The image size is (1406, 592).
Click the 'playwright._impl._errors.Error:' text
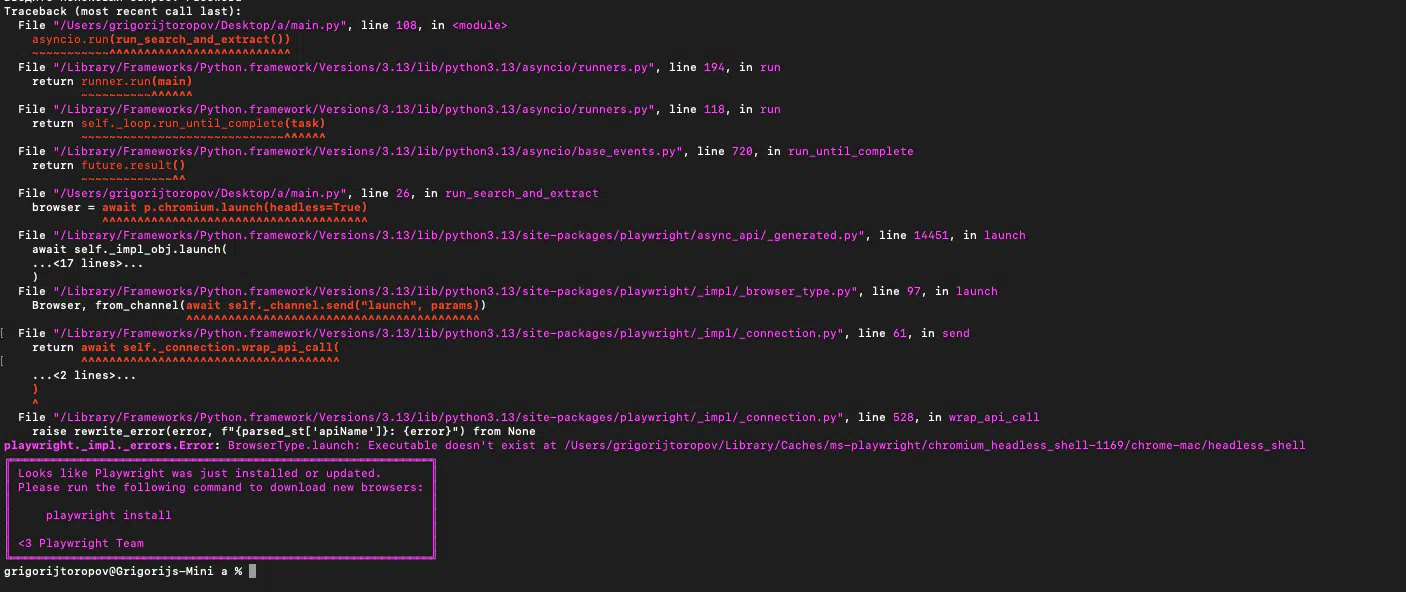coord(112,445)
